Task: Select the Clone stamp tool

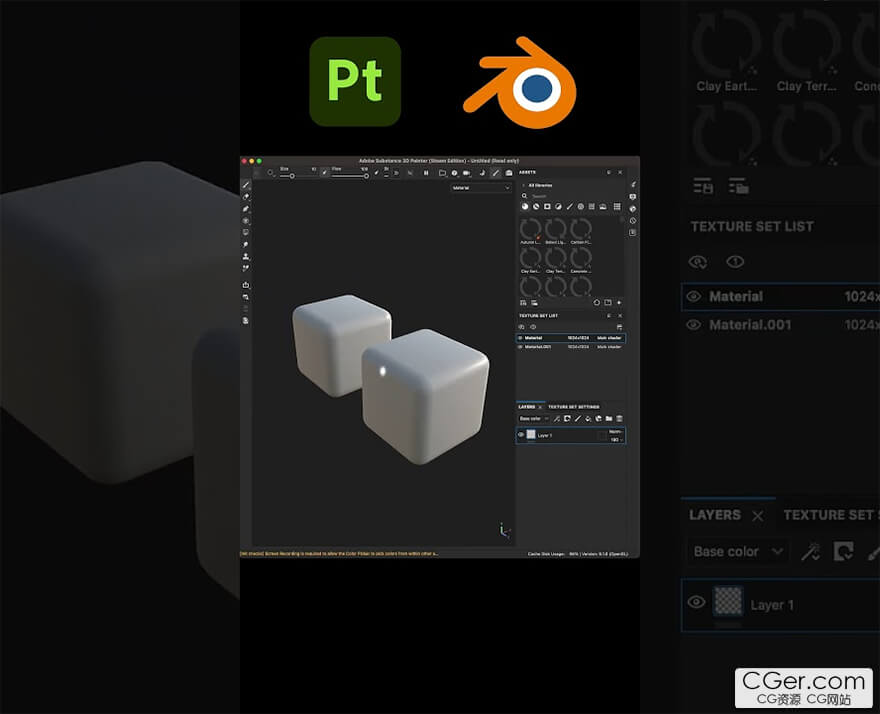Action: coord(246,257)
